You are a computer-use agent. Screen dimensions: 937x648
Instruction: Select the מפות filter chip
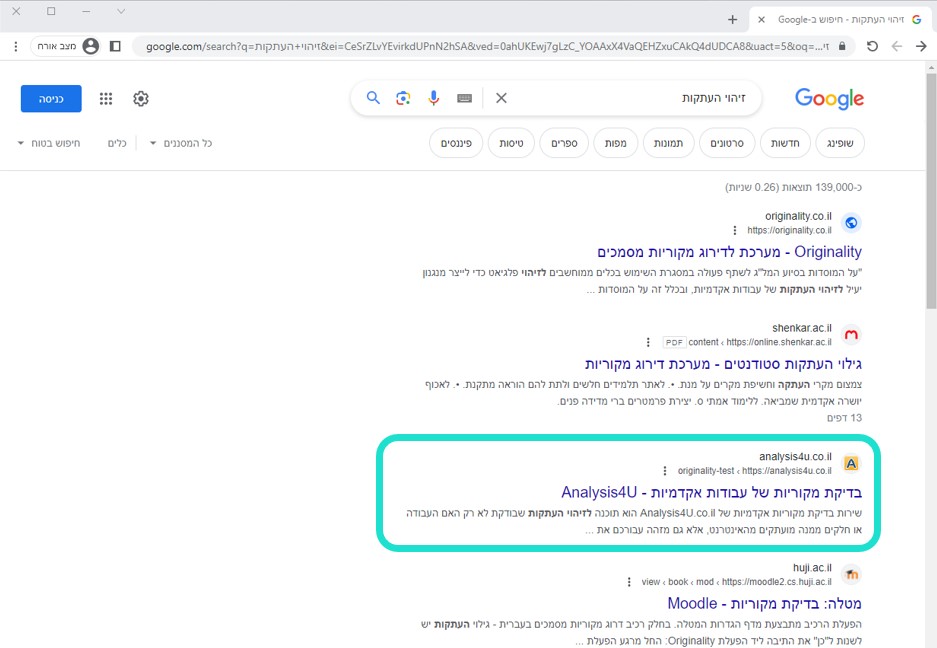click(x=616, y=143)
